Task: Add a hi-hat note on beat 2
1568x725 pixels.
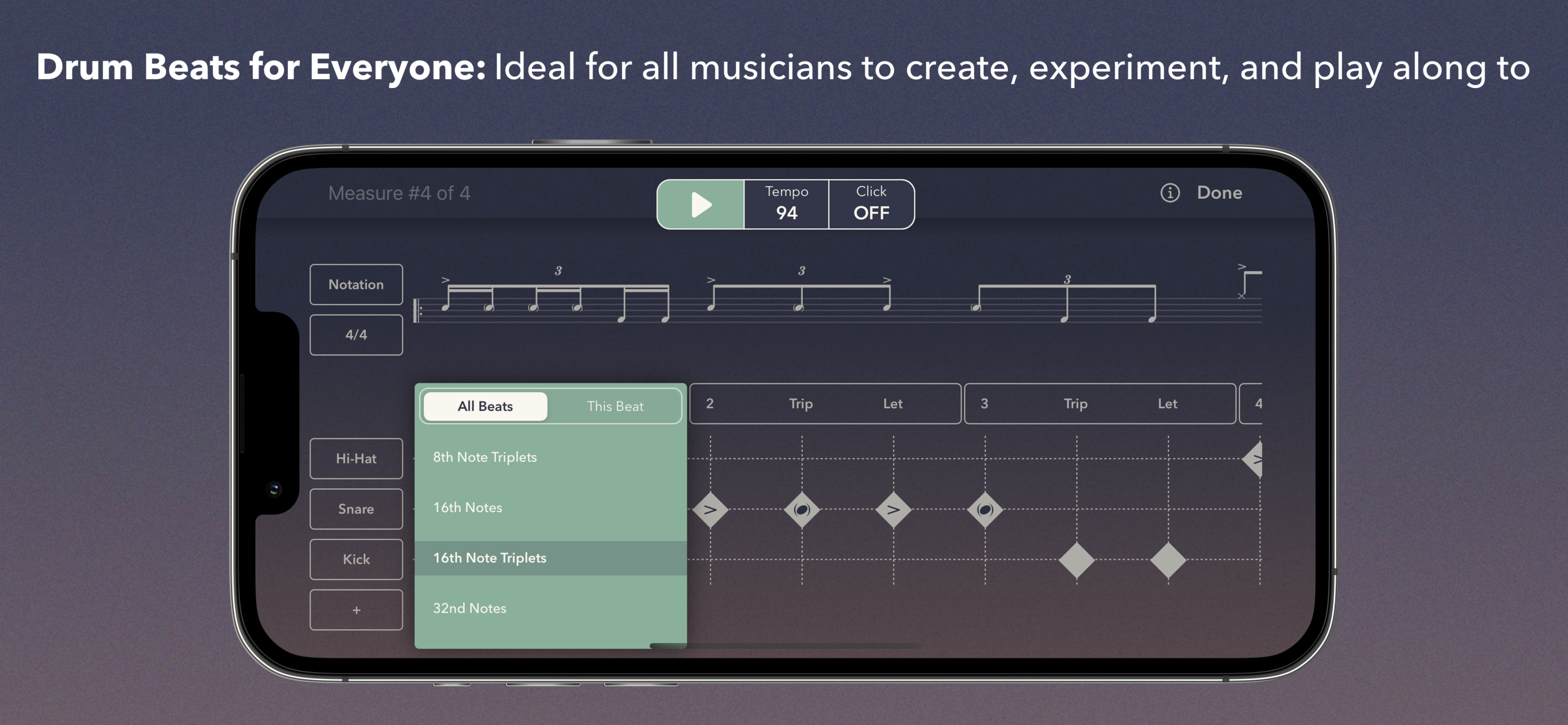Action: click(711, 459)
